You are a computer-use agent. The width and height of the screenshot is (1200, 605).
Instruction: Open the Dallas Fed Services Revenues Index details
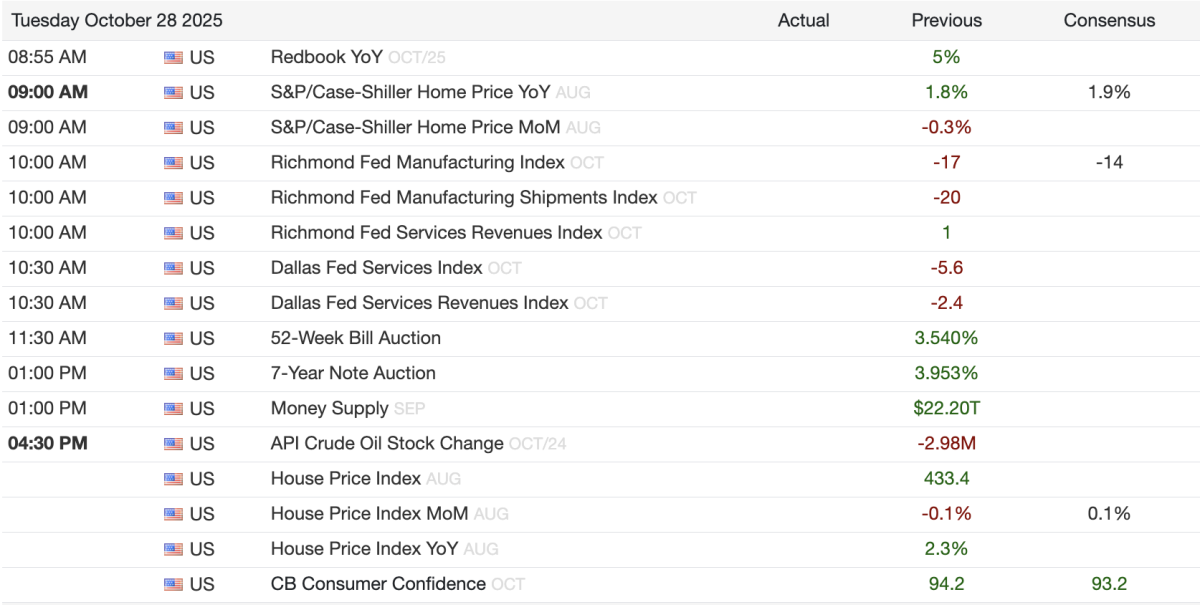419,303
